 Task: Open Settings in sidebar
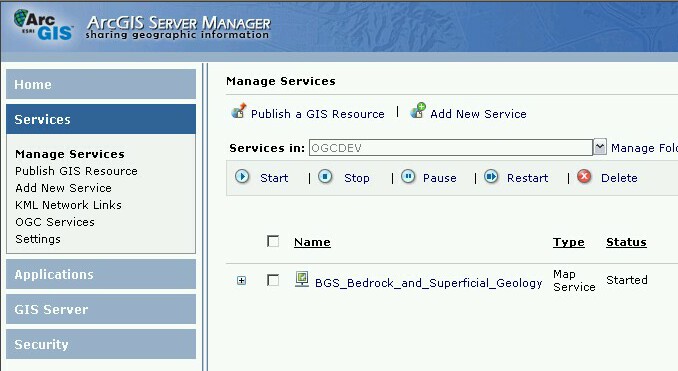[38, 239]
